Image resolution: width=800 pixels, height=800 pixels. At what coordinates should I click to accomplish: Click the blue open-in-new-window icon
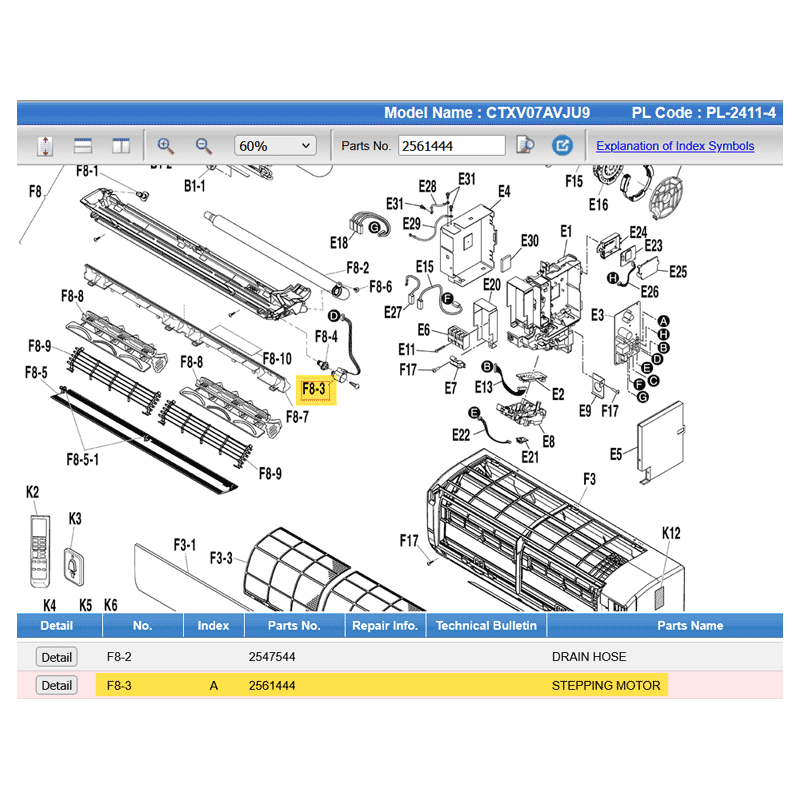click(x=562, y=146)
